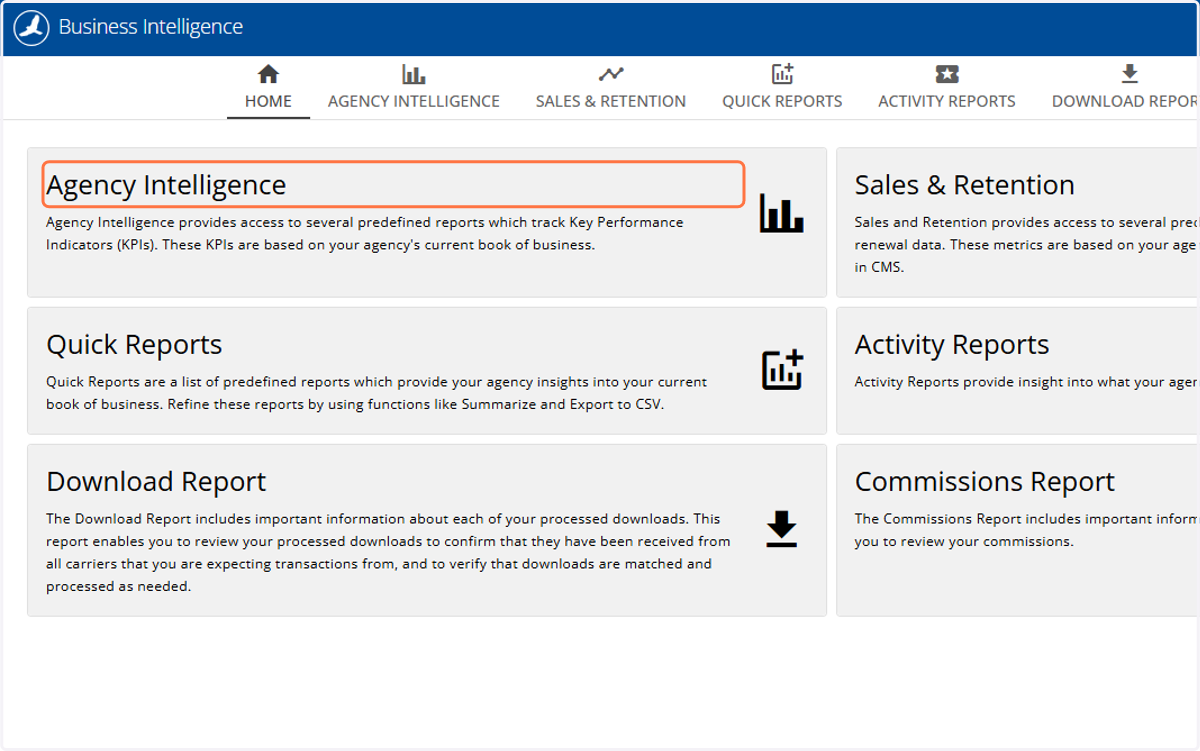This screenshot has width=1200, height=751.
Task: Click the chart-plus icon in Quick Reports card
Action: (782, 370)
